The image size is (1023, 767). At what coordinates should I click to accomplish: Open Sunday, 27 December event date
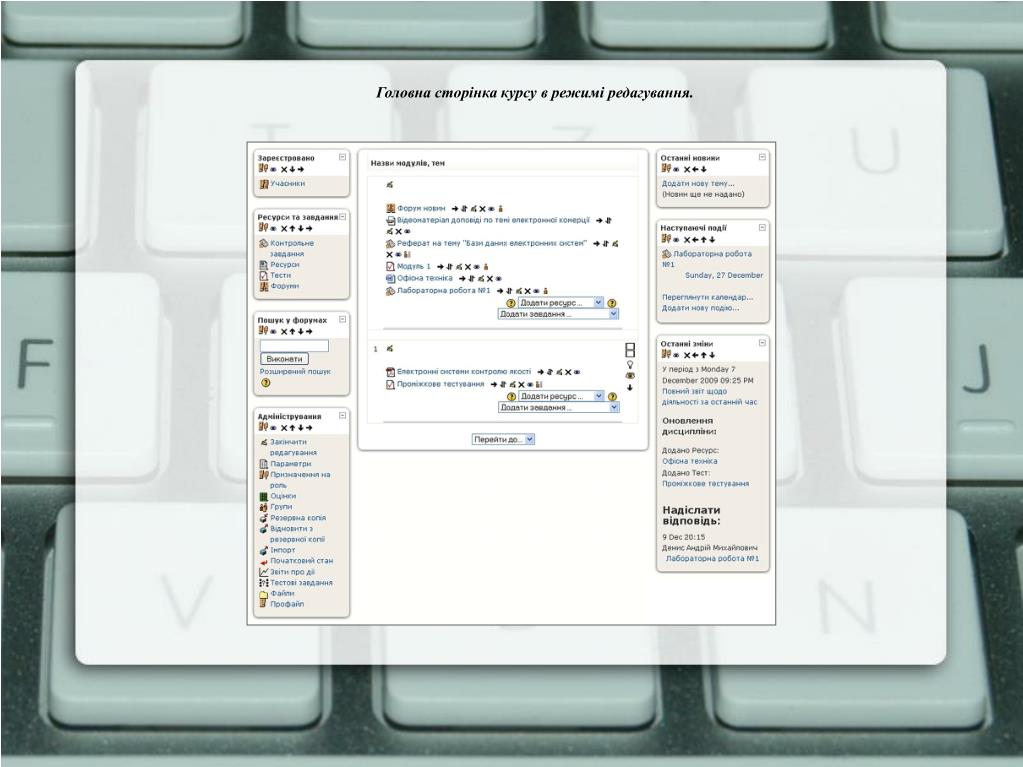coord(724,275)
